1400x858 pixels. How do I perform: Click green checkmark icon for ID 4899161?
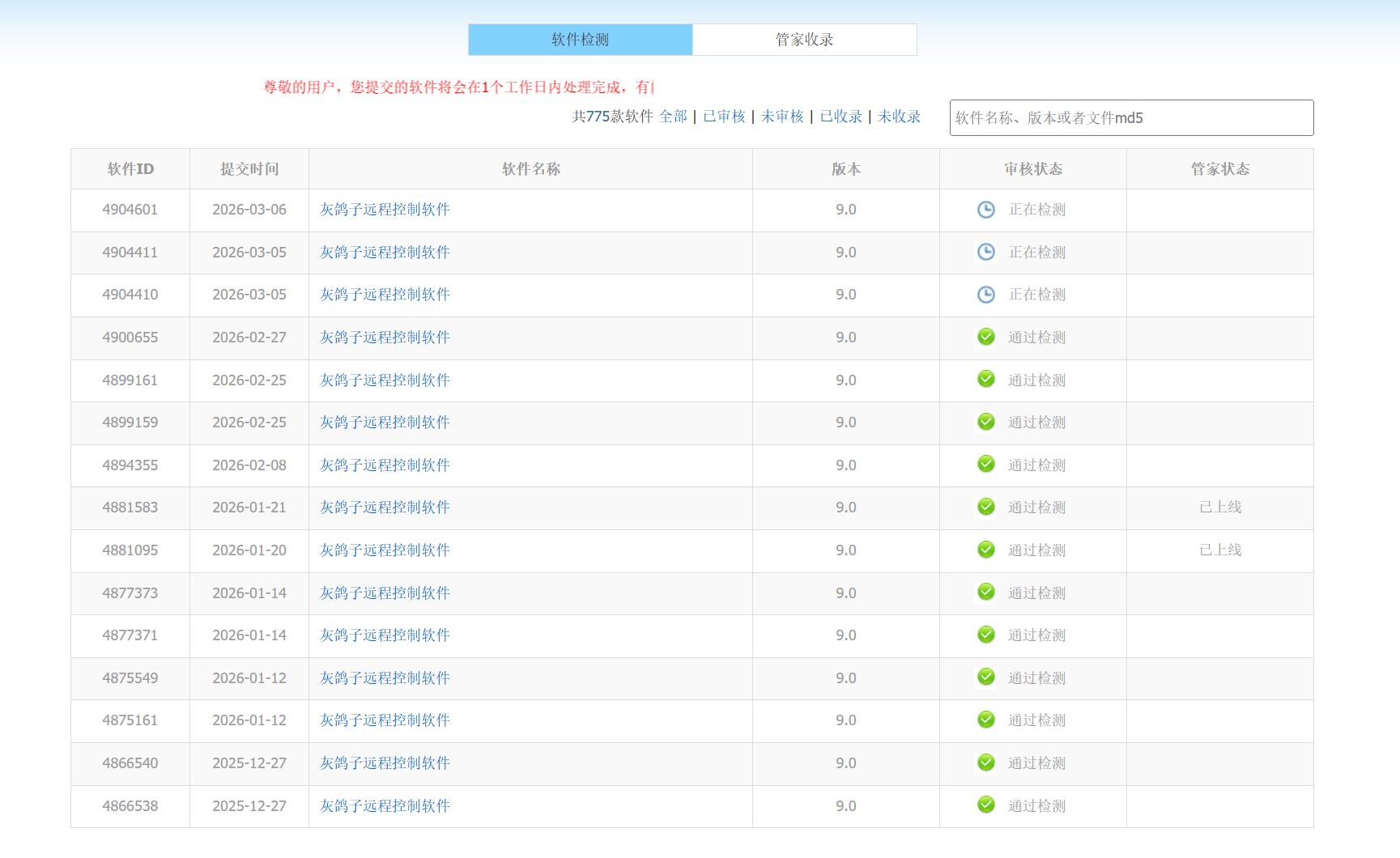tap(985, 380)
